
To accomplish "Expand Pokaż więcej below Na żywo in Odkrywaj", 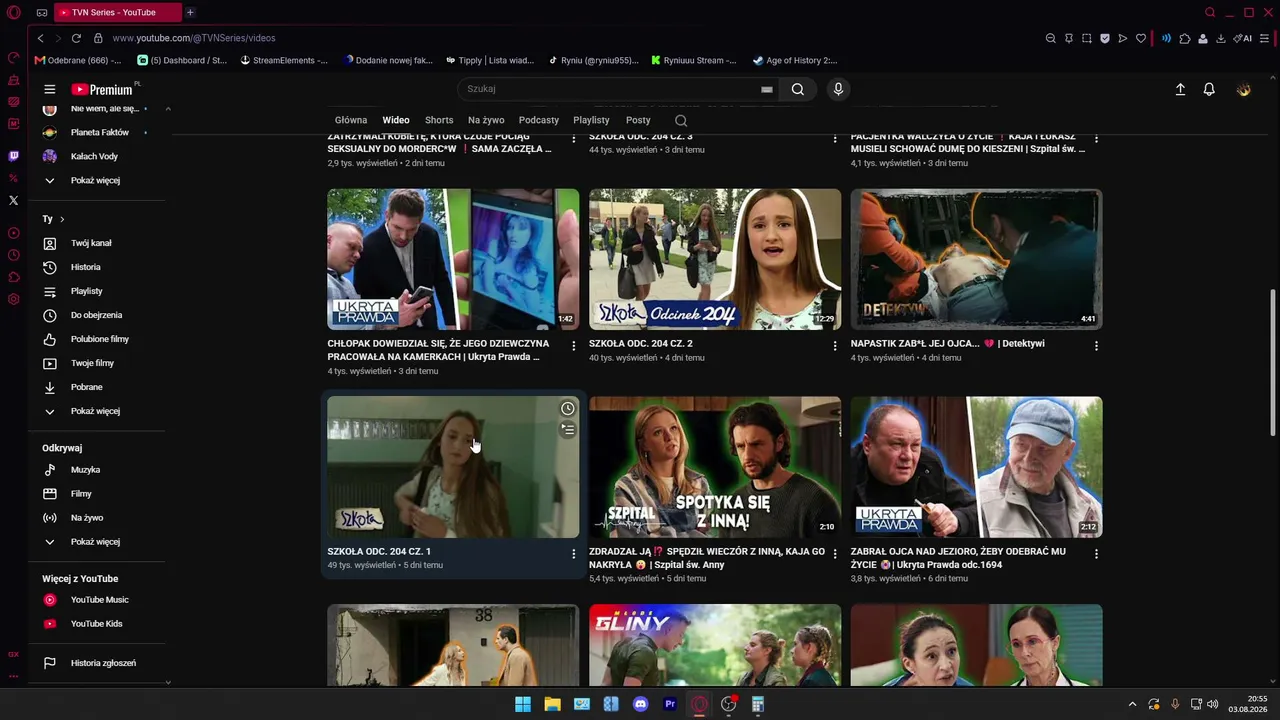I will coord(97,542).
